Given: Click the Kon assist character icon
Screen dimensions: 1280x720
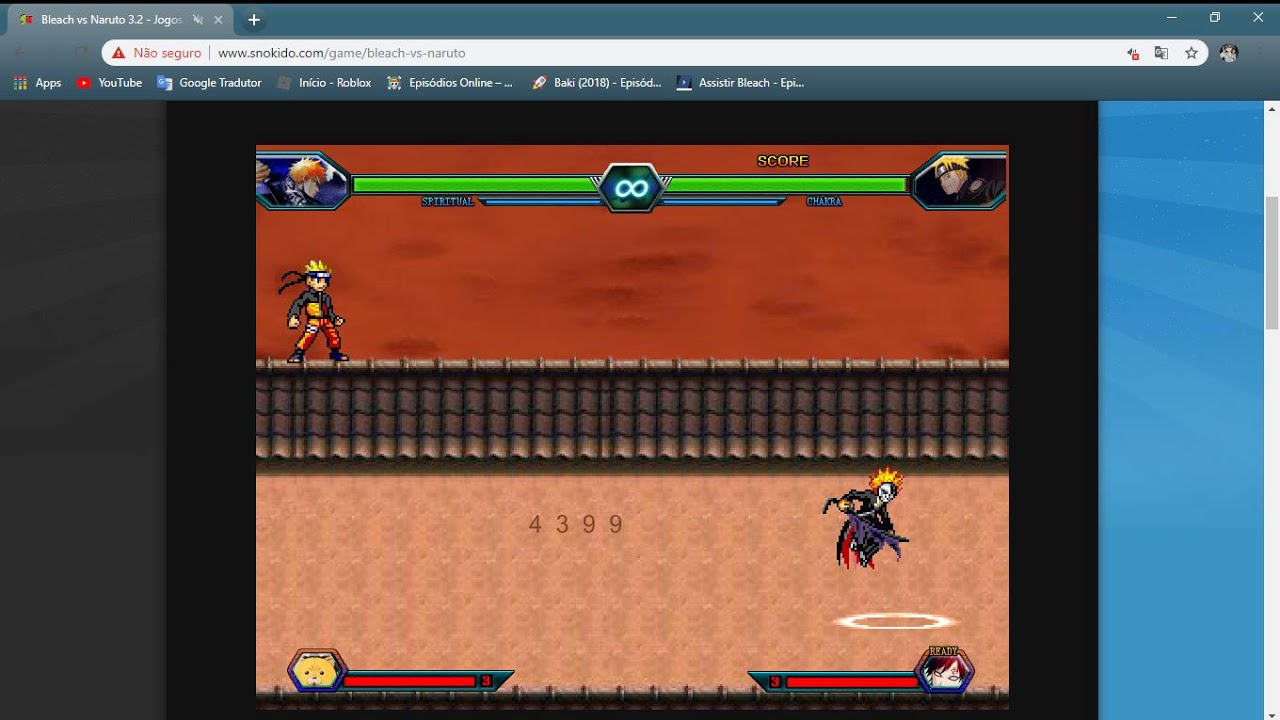Looking at the screenshot, I should click(317, 671).
